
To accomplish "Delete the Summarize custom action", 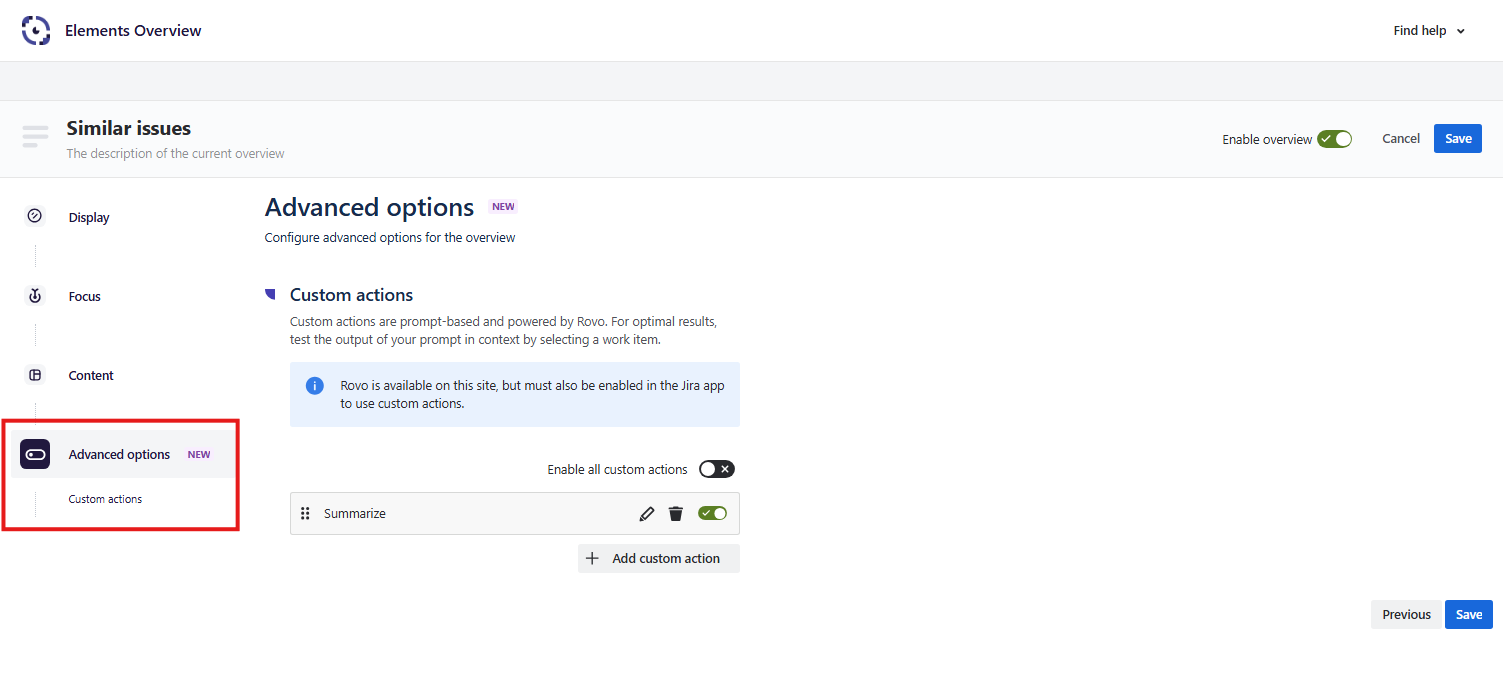I will click(x=676, y=514).
